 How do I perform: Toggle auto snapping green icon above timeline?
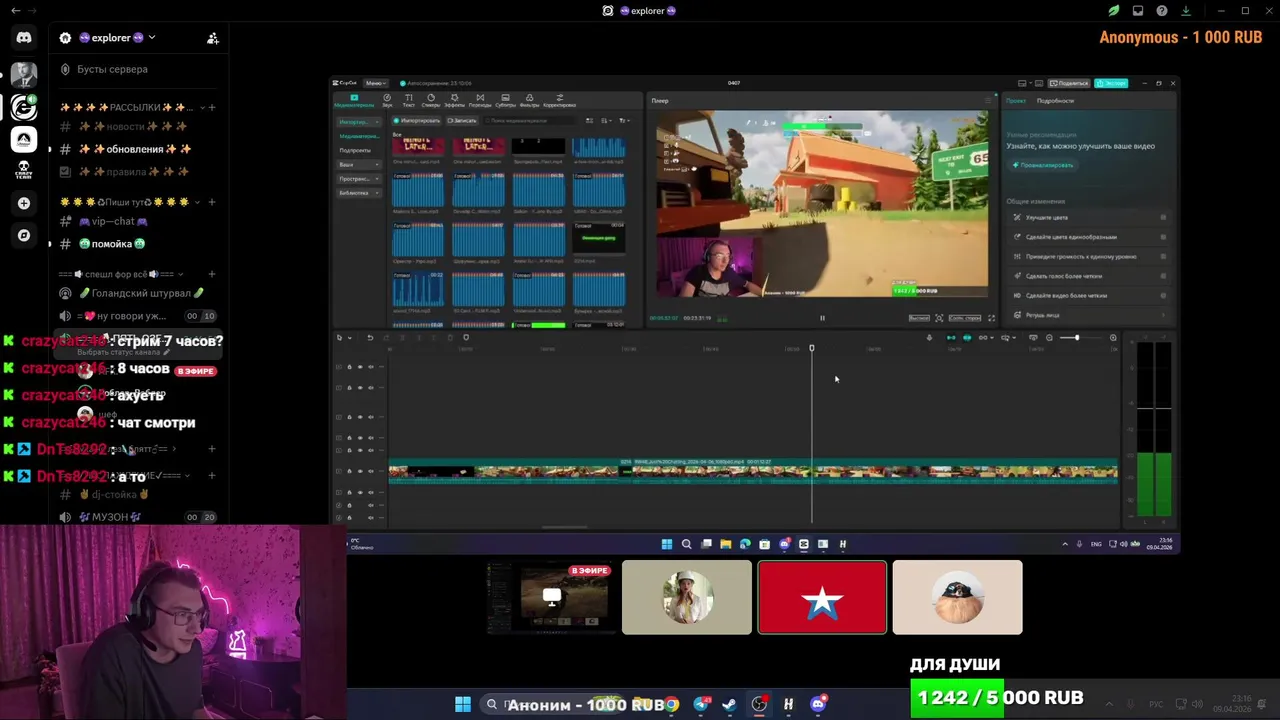pos(967,338)
